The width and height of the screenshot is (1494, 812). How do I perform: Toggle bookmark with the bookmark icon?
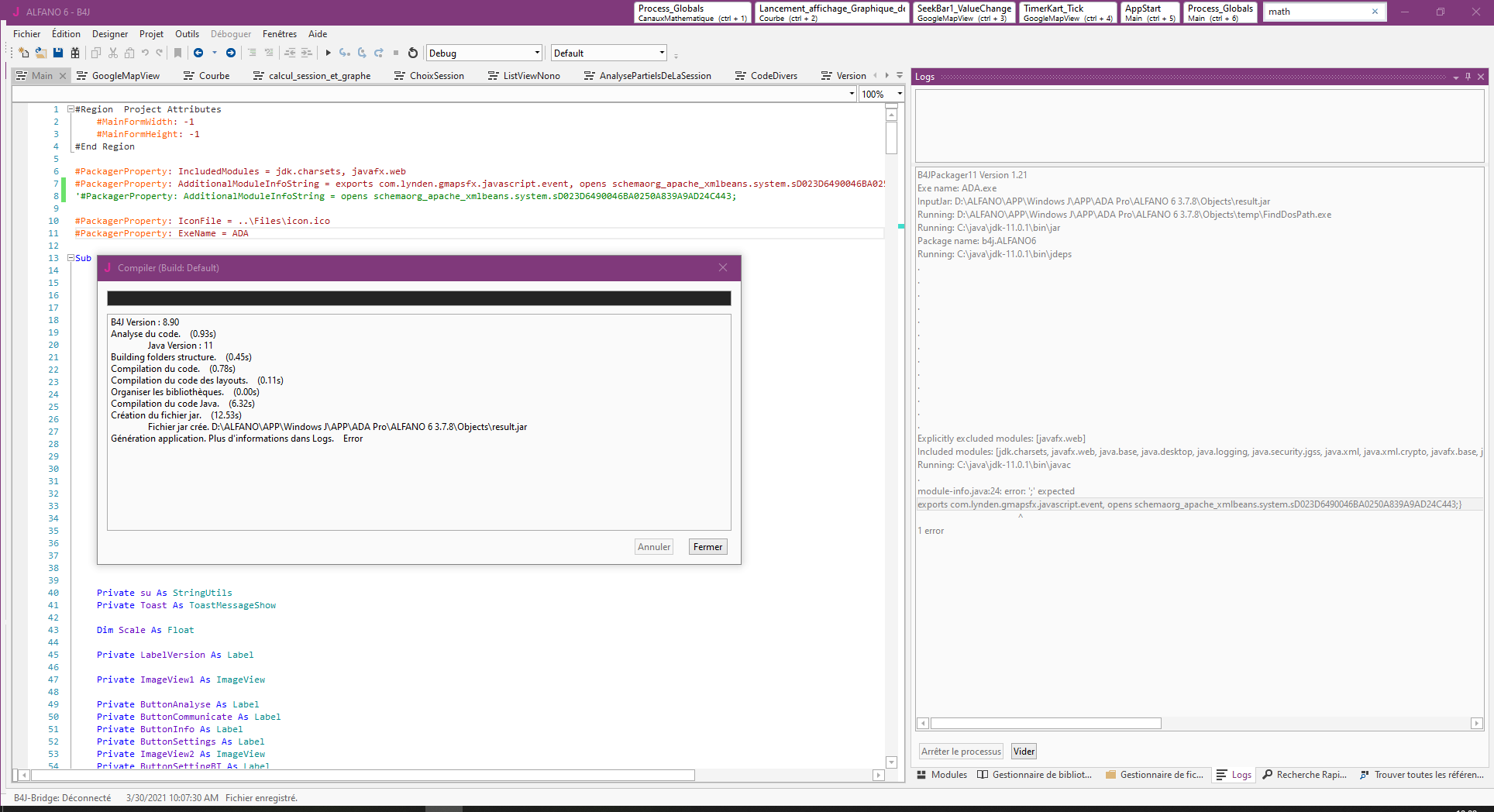tap(177, 53)
